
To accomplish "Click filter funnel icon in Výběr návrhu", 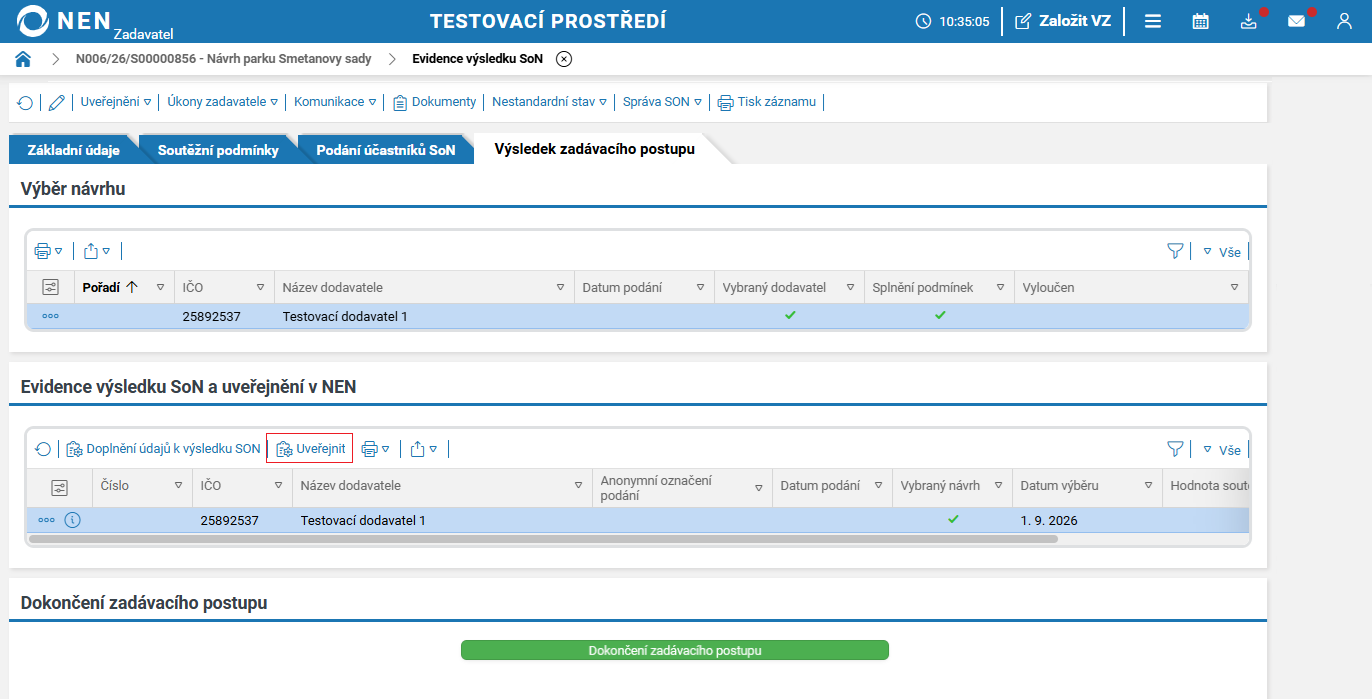I will [1176, 251].
